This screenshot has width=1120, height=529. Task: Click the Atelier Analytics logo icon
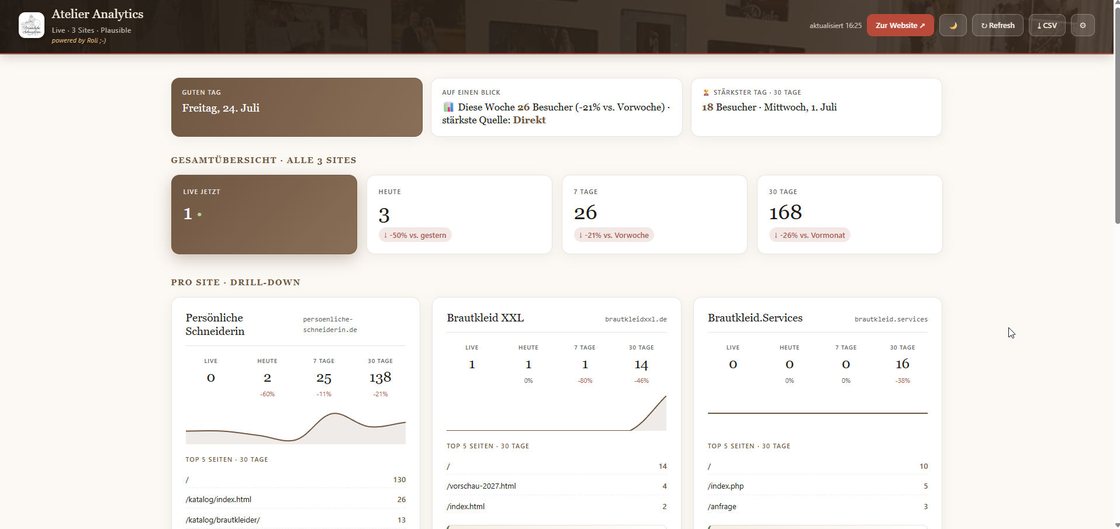coord(31,25)
